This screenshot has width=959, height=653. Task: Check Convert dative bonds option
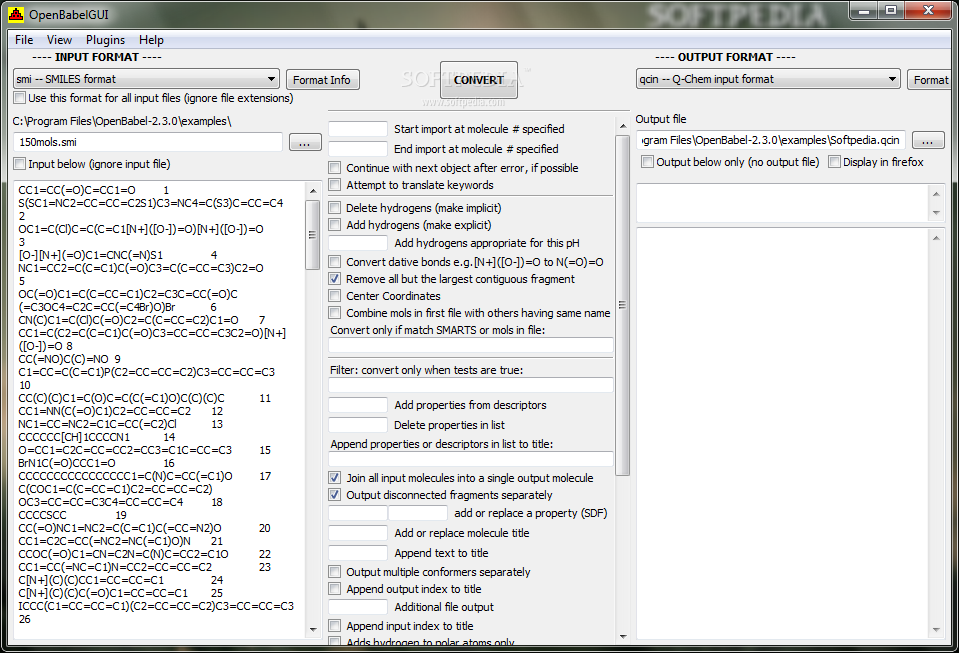pos(335,262)
